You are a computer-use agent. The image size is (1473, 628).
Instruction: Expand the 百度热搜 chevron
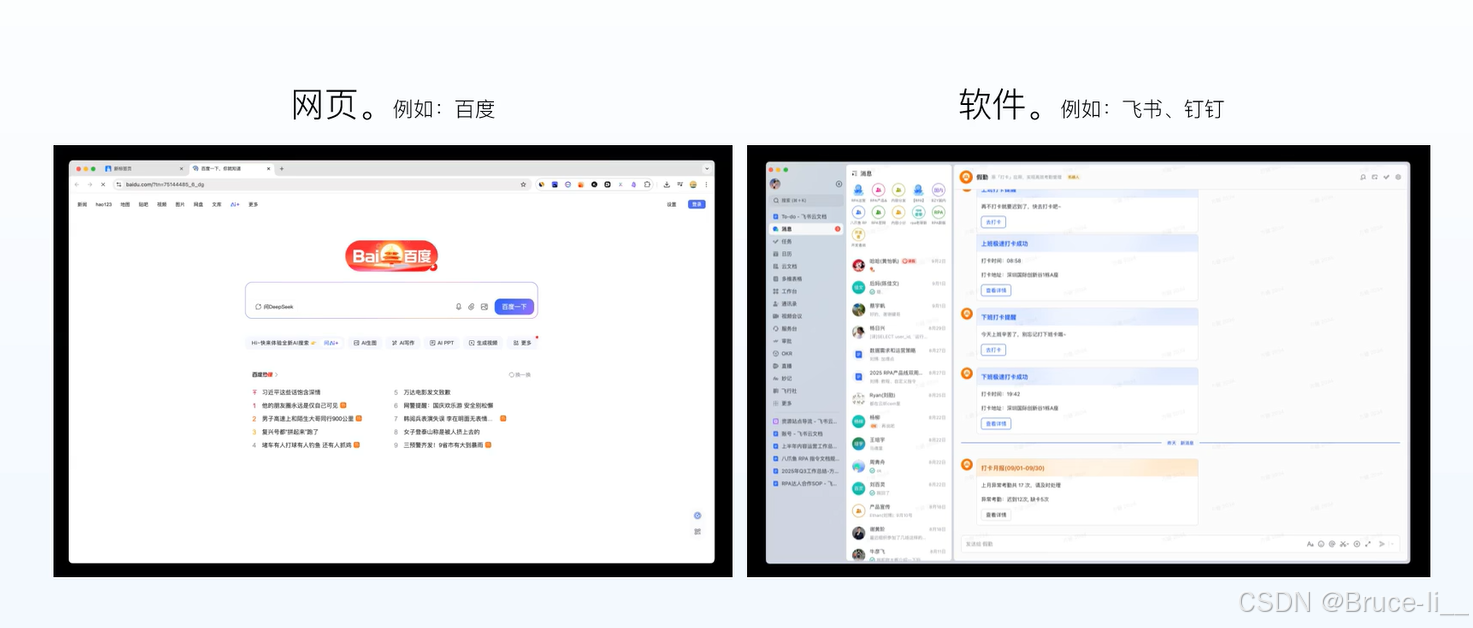276,375
